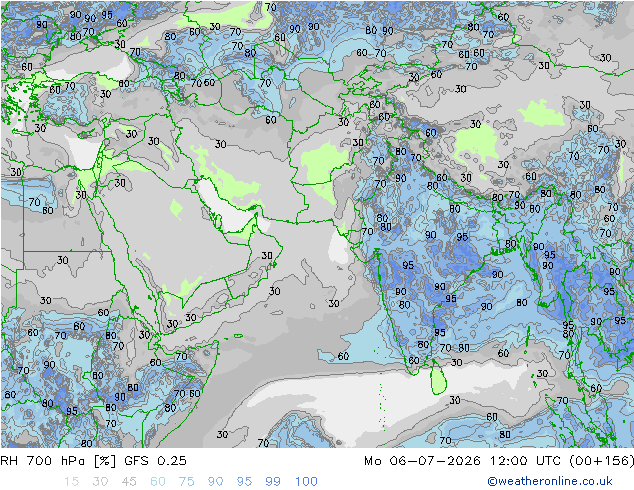Click the legend value '45'

pyautogui.click(x=129, y=482)
